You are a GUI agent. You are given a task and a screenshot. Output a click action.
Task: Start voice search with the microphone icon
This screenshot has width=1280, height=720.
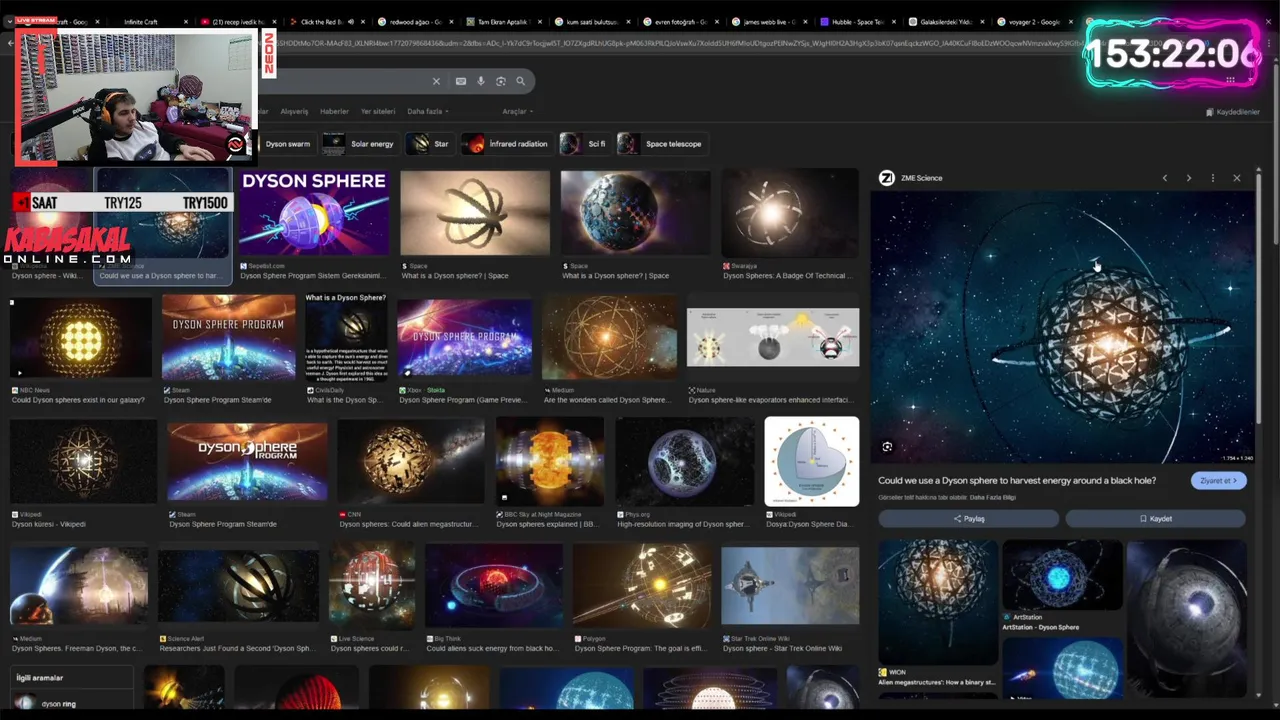[x=480, y=81]
